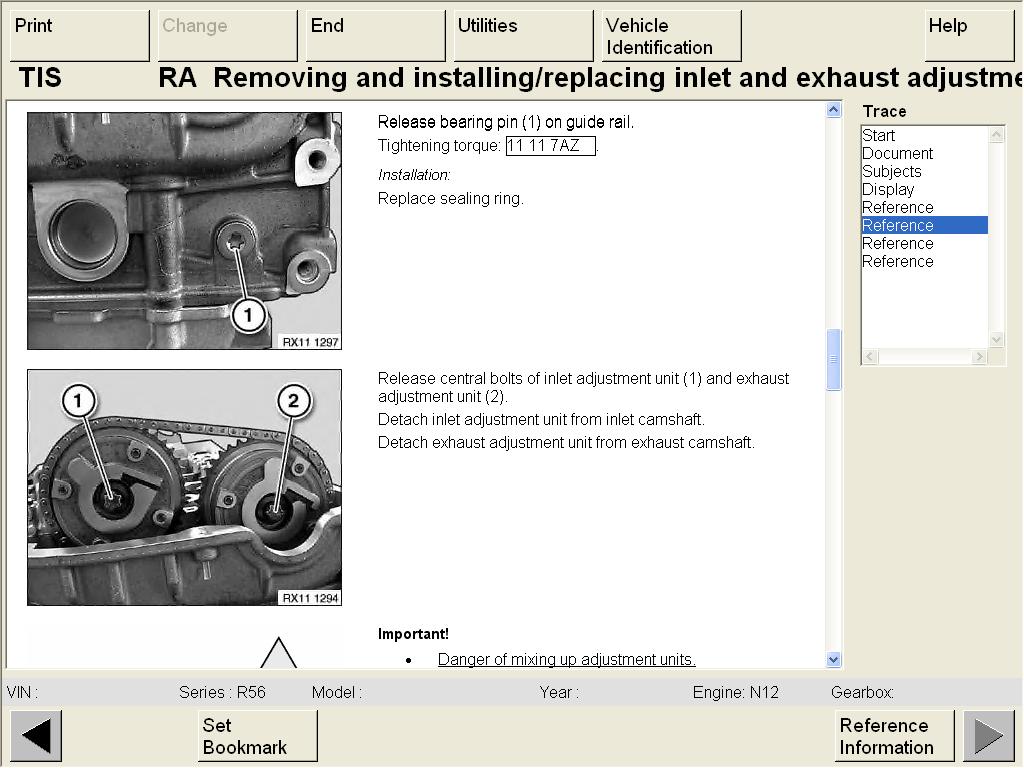Click Trace list scroll right arrow

click(x=979, y=357)
